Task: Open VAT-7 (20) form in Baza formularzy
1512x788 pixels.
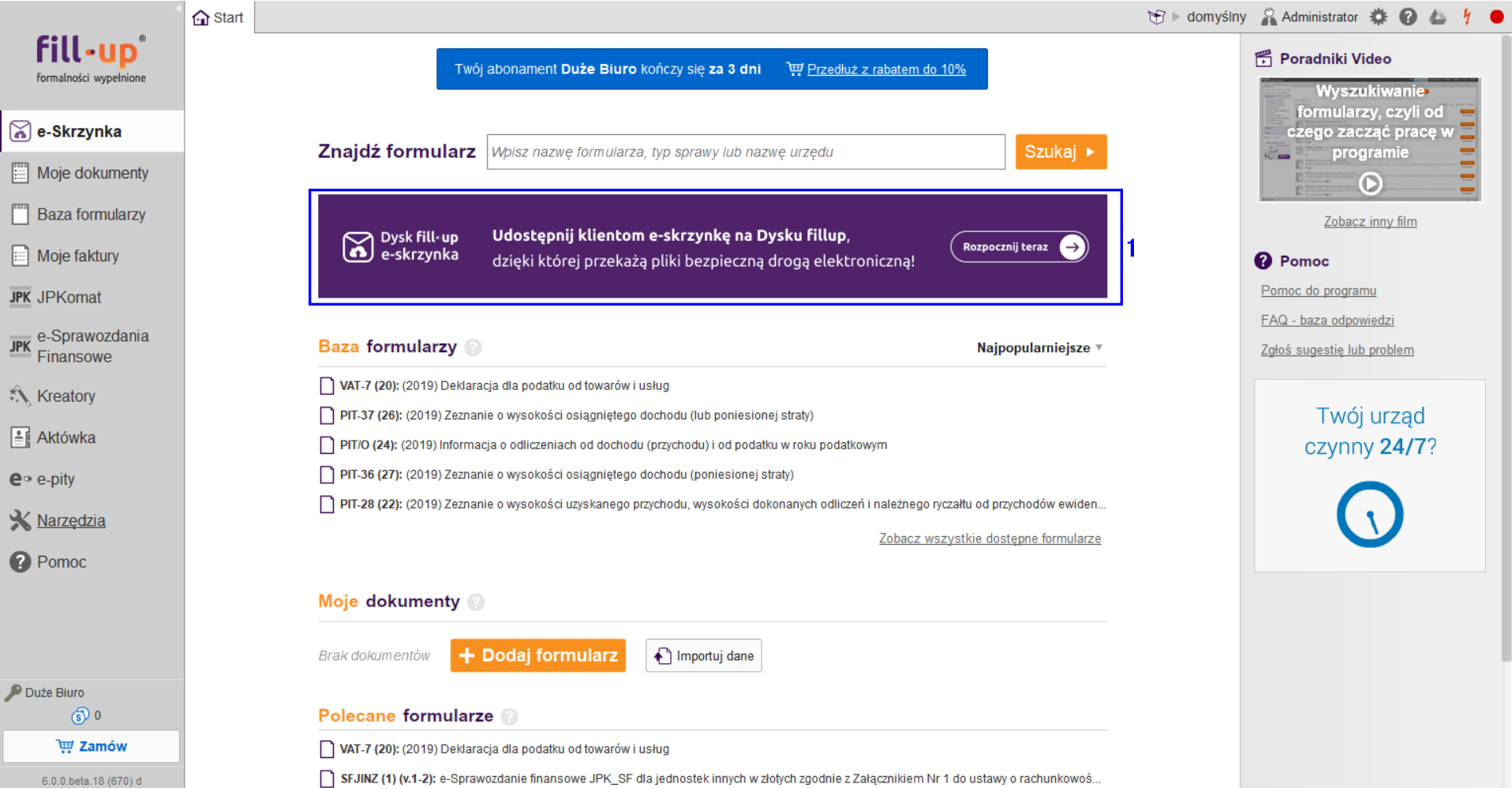Action: click(504, 385)
